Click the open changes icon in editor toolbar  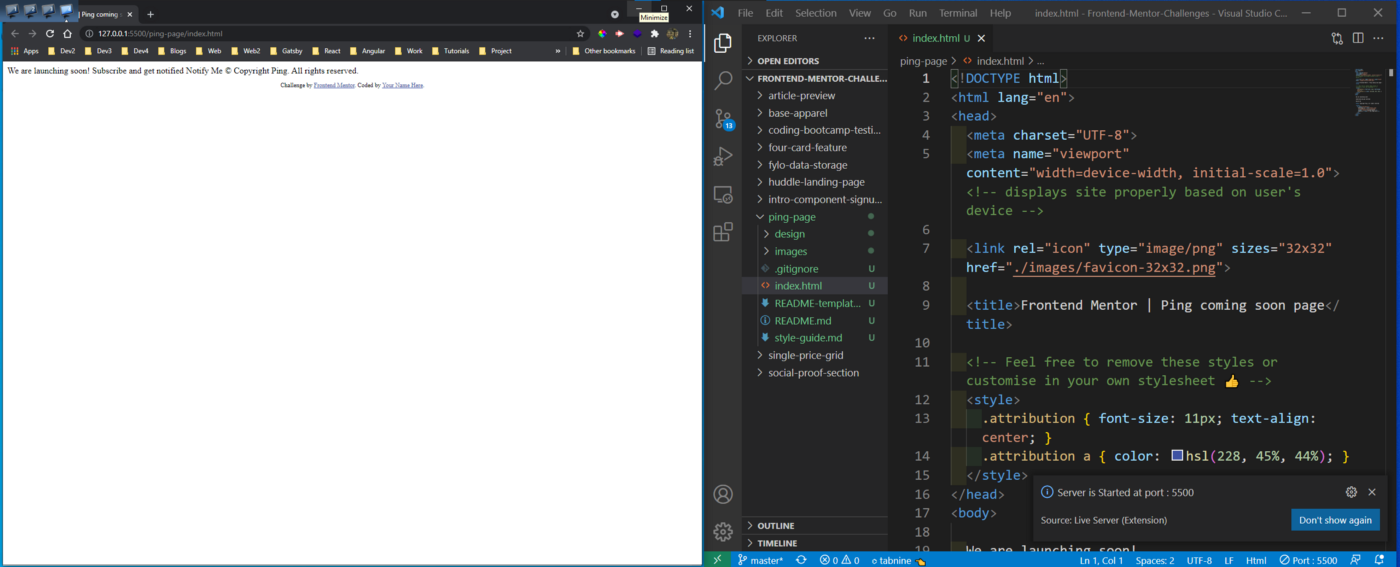point(1337,38)
